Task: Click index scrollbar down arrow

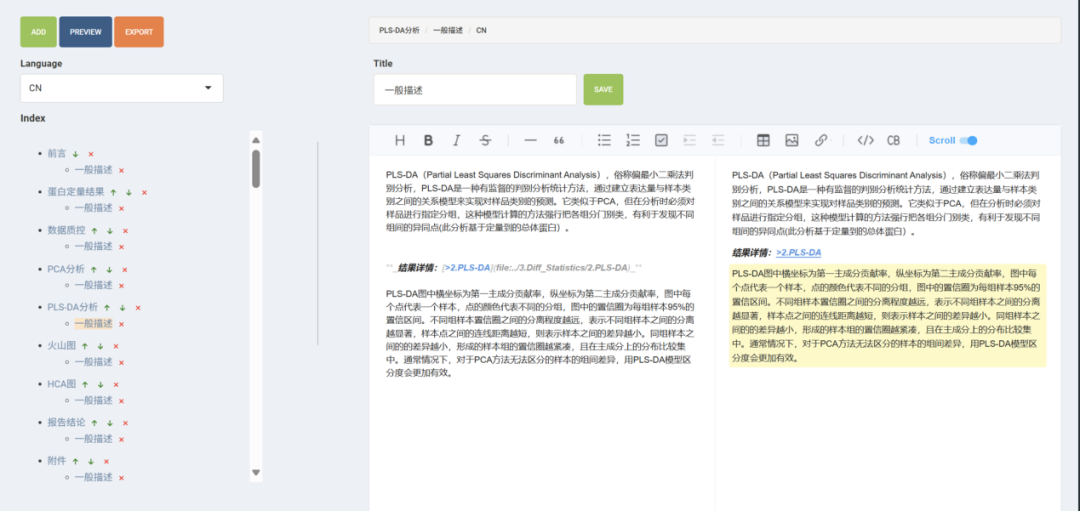Action: click(256, 473)
